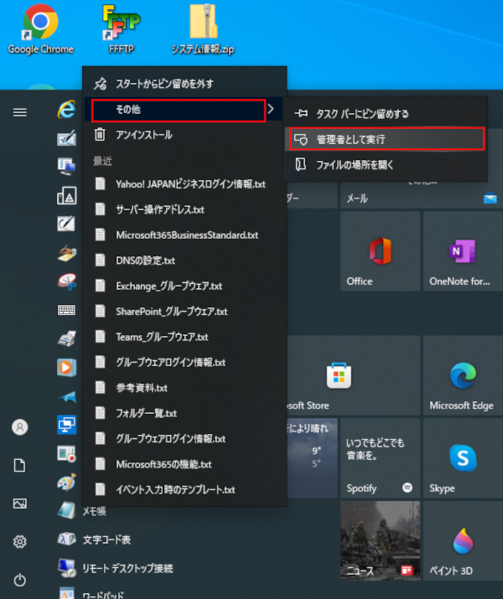This screenshot has width=503, height=599.
Task: Open the Google Chrome desktop shortcut
Action: coord(40,29)
